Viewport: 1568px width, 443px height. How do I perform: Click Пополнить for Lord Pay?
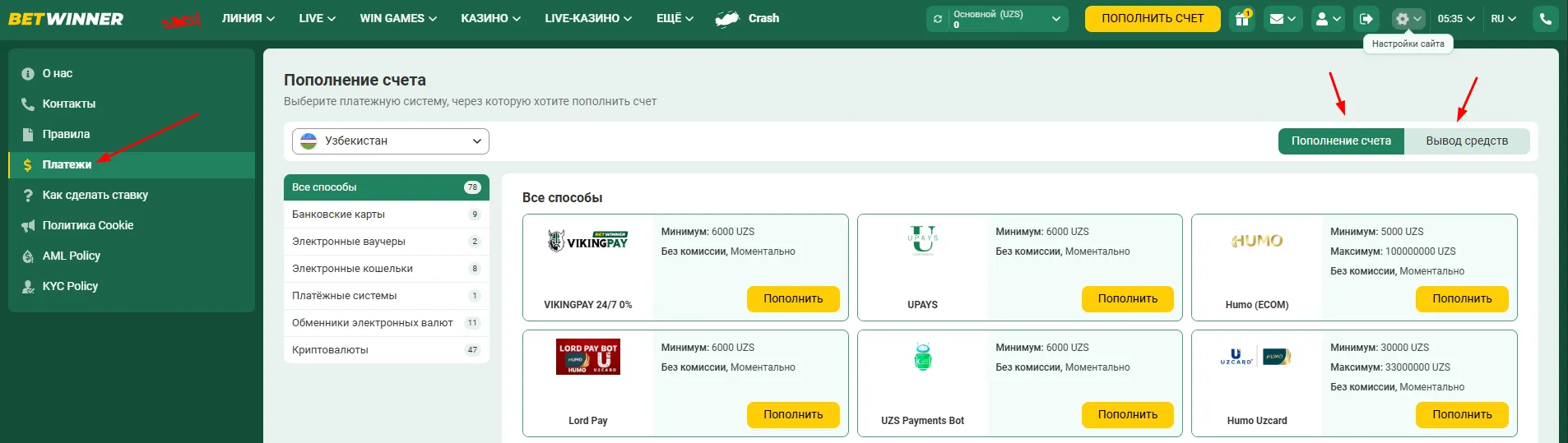793,415
